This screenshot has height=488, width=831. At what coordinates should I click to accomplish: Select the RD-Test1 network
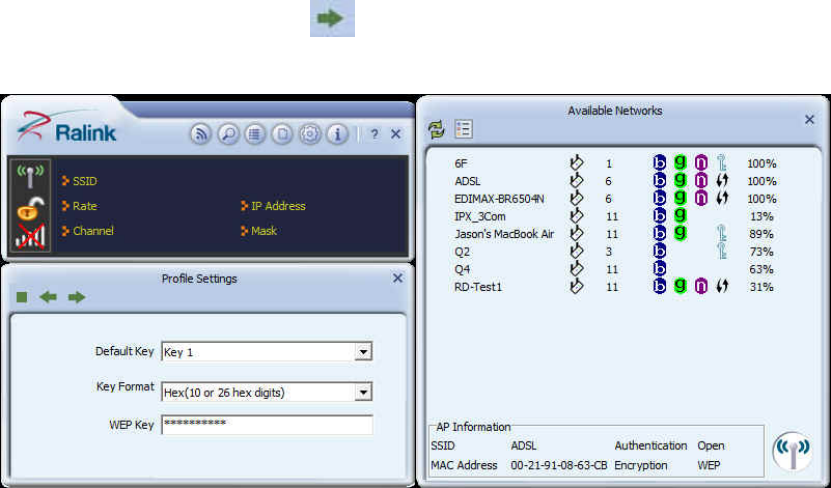pos(478,287)
